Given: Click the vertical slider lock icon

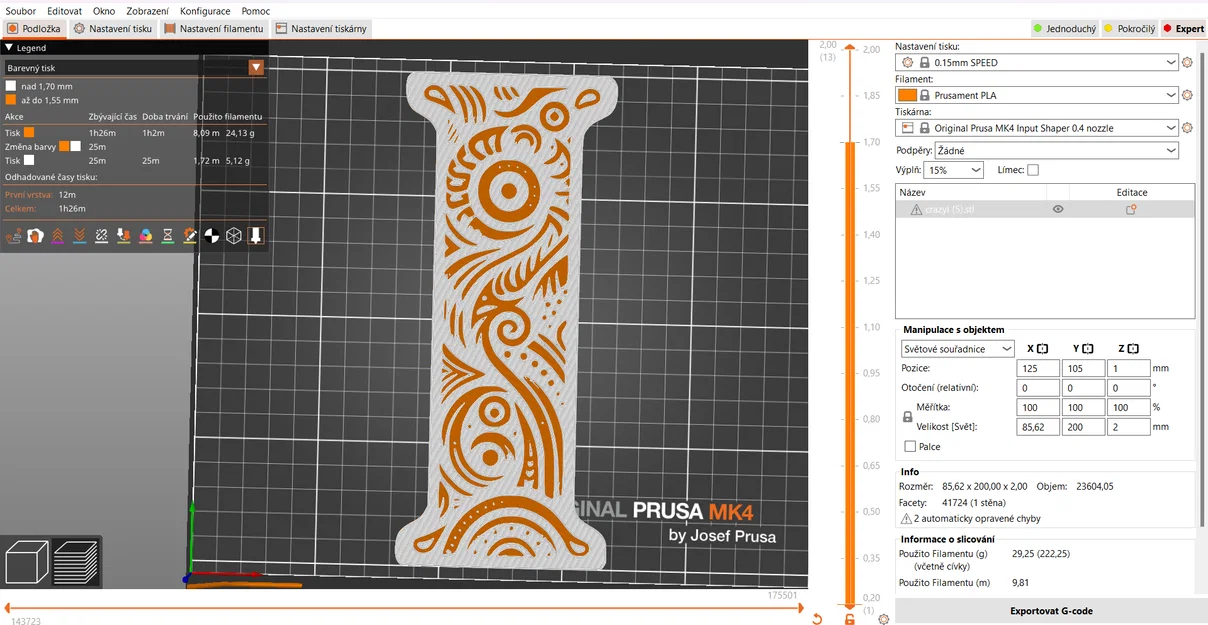Looking at the screenshot, I should point(850,619).
